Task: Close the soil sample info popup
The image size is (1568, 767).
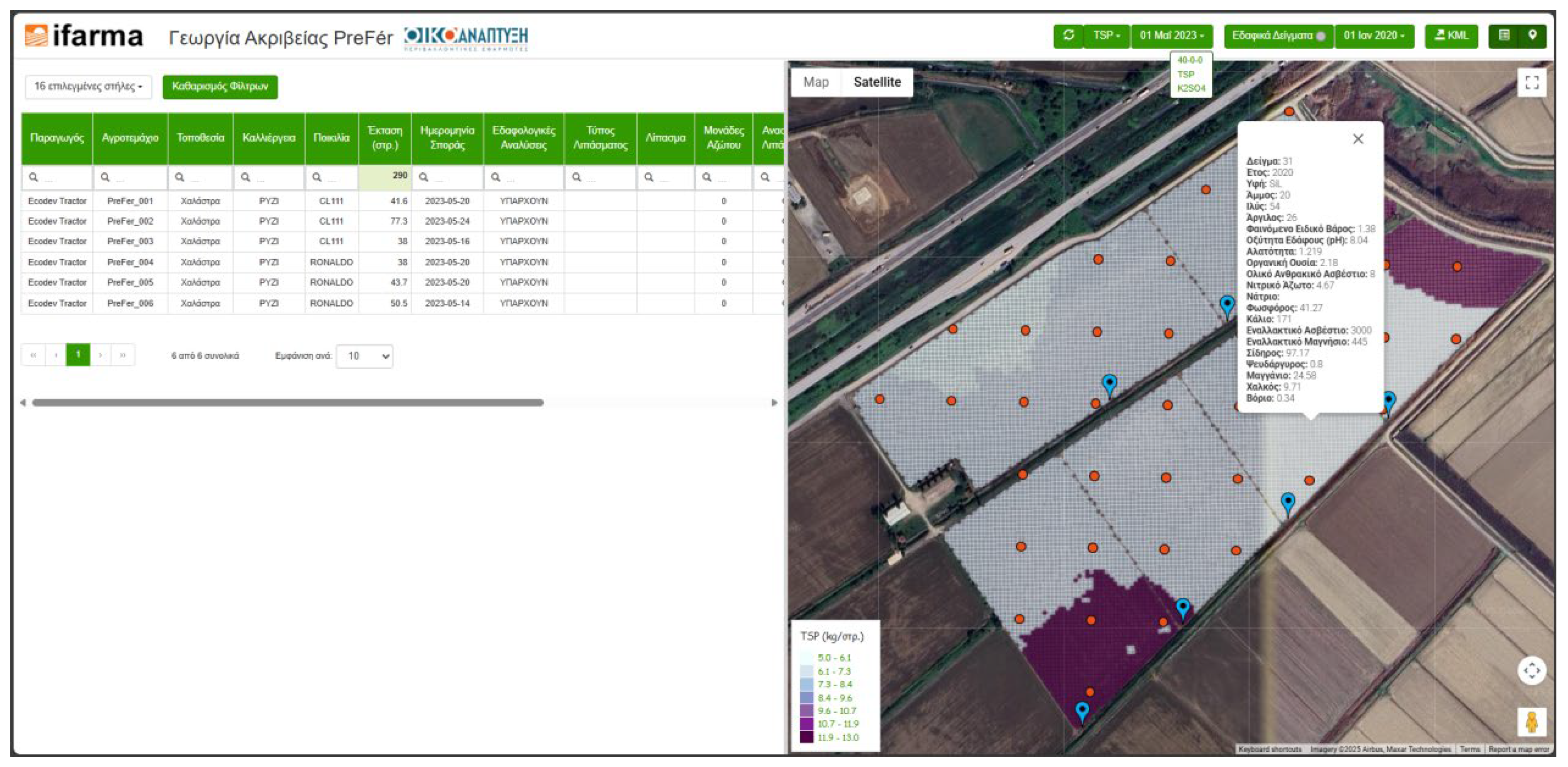Action: coord(1357,139)
